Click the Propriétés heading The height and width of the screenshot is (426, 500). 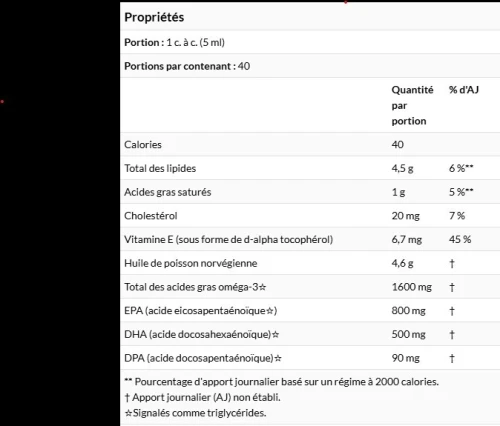(154, 17)
